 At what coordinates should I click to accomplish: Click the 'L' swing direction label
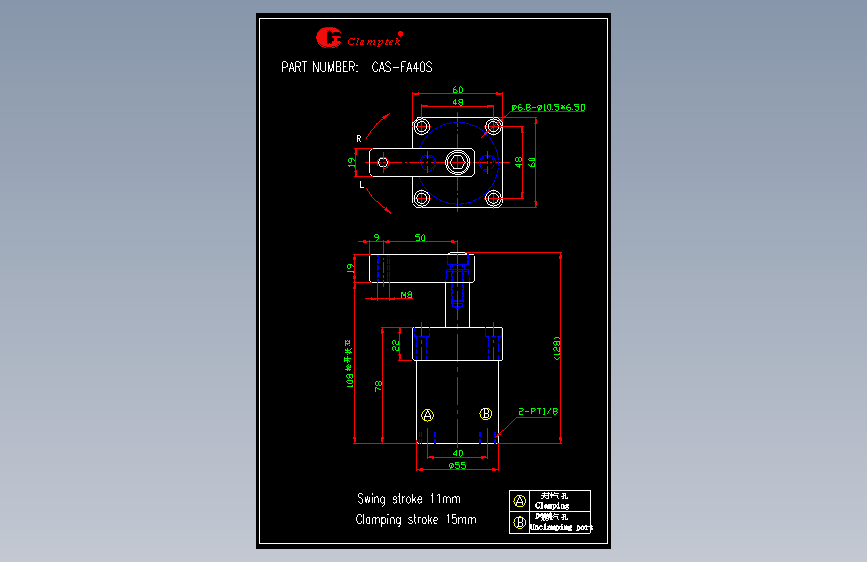pos(362,185)
